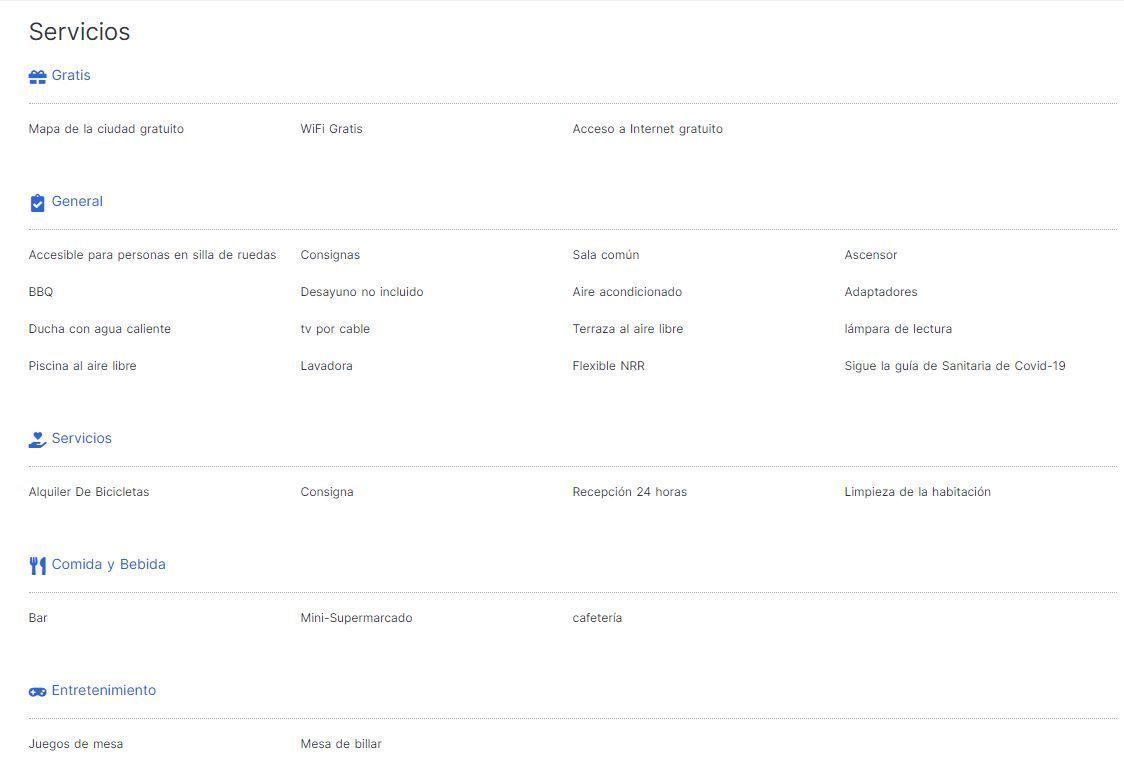Click the Aire acondicionado item

627,292
